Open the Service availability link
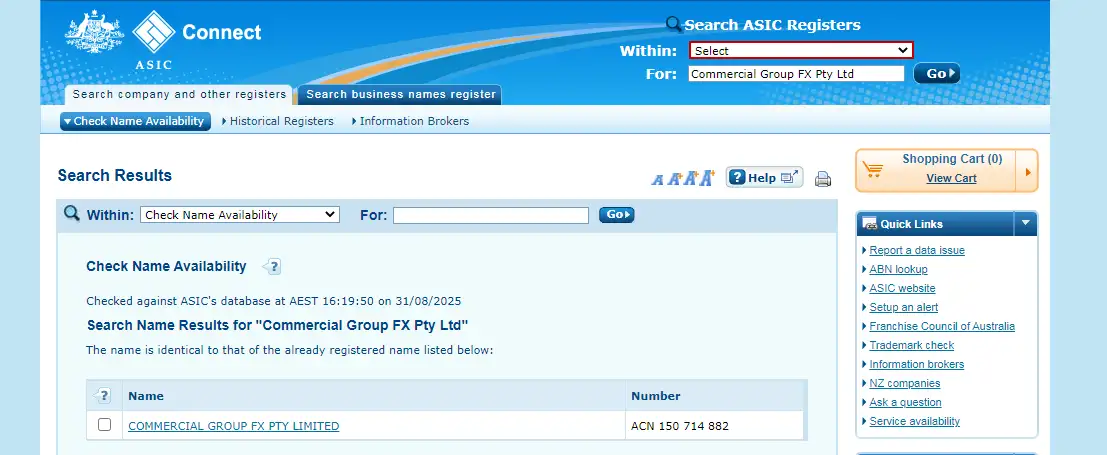1107x455 pixels. pyautogui.click(x=914, y=422)
